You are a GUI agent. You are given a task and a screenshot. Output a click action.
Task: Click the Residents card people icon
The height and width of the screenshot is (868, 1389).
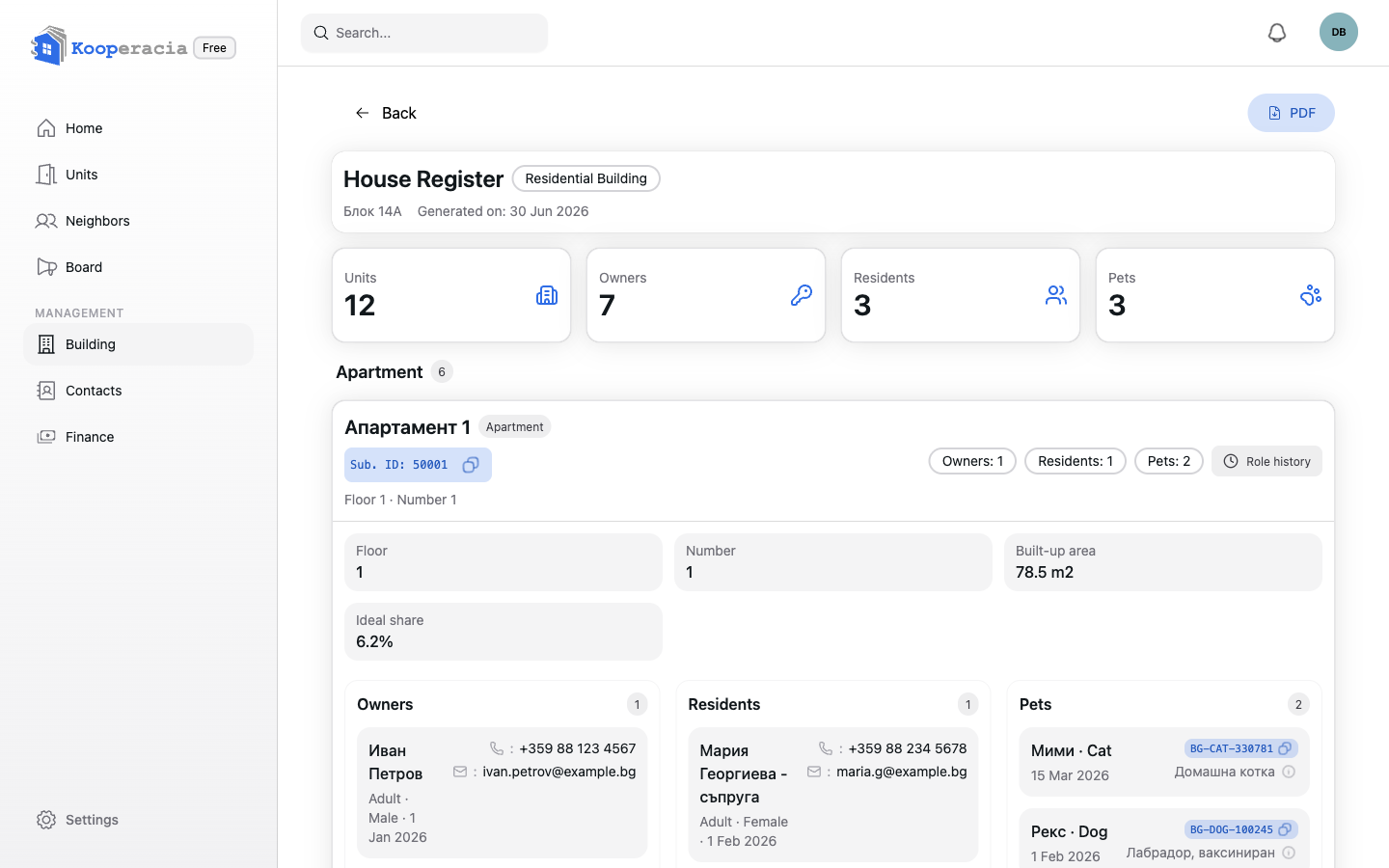pyautogui.click(x=1056, y=295)
